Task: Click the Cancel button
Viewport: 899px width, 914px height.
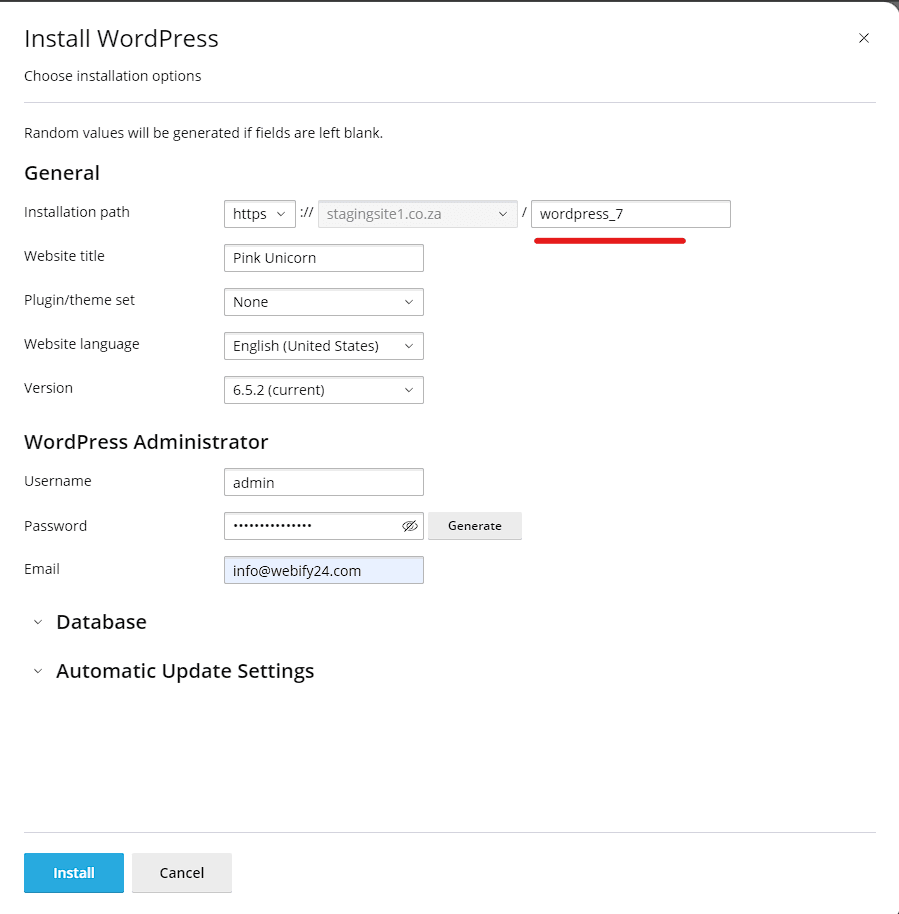Action: pyautogui.click(x=182, y=873)
